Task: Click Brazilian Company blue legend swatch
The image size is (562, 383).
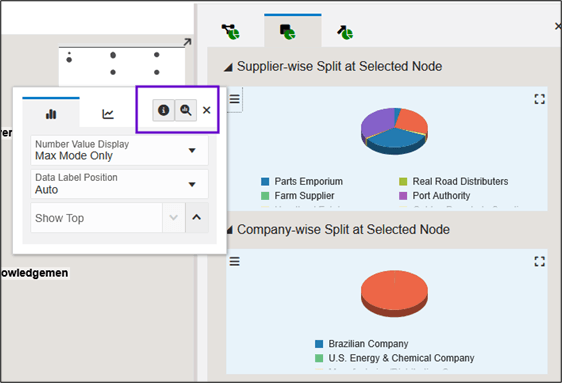Action: (319, 344)
